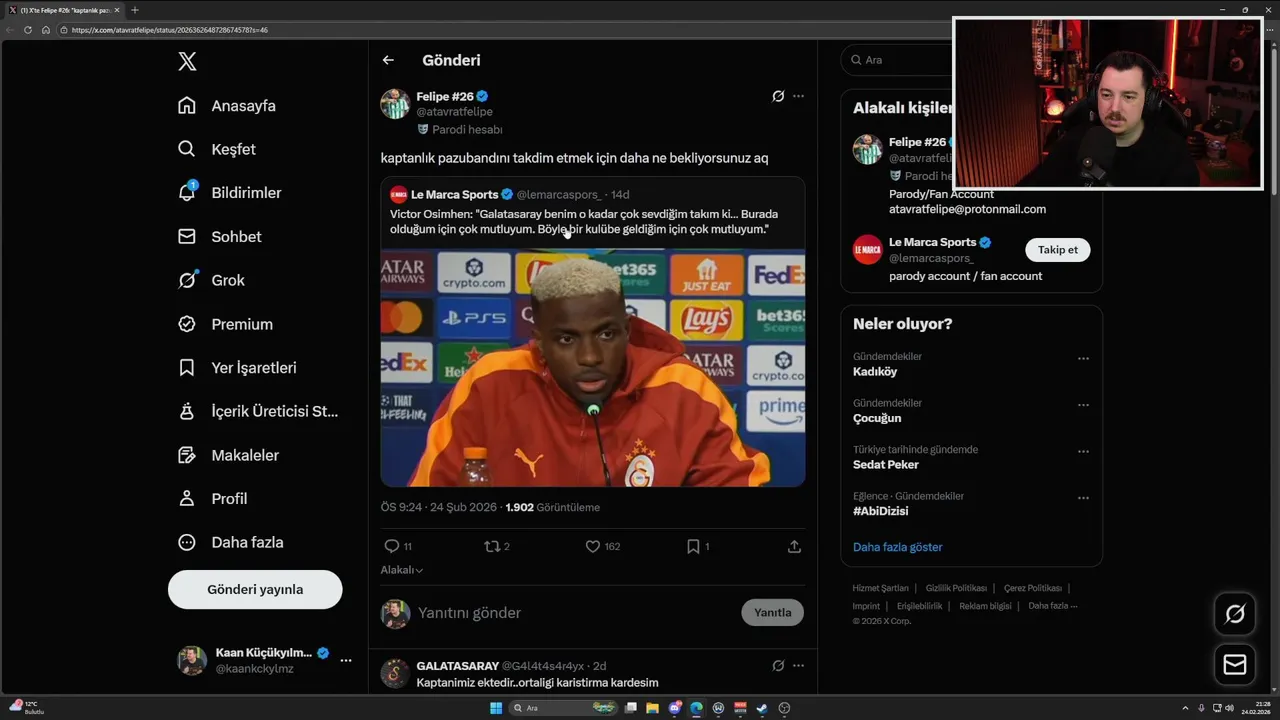The width and height of the screenshot is (1280, 720).
Task: Open Sohbet messages
Action: 219,237
